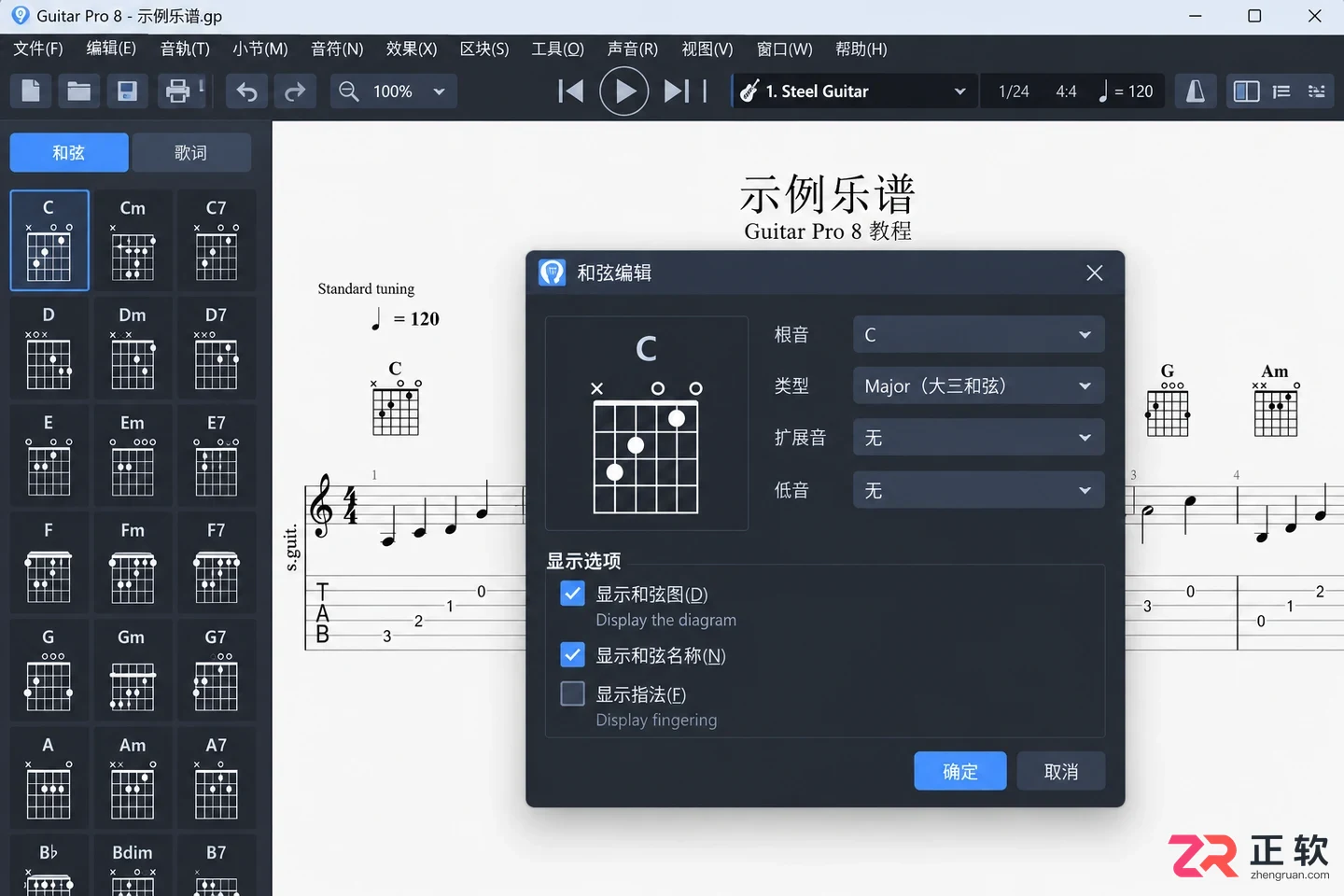The image size is (1344, 896).
Task: Confirm with the 确定 button
Action: pyautogui.click(x=960, y=771)
